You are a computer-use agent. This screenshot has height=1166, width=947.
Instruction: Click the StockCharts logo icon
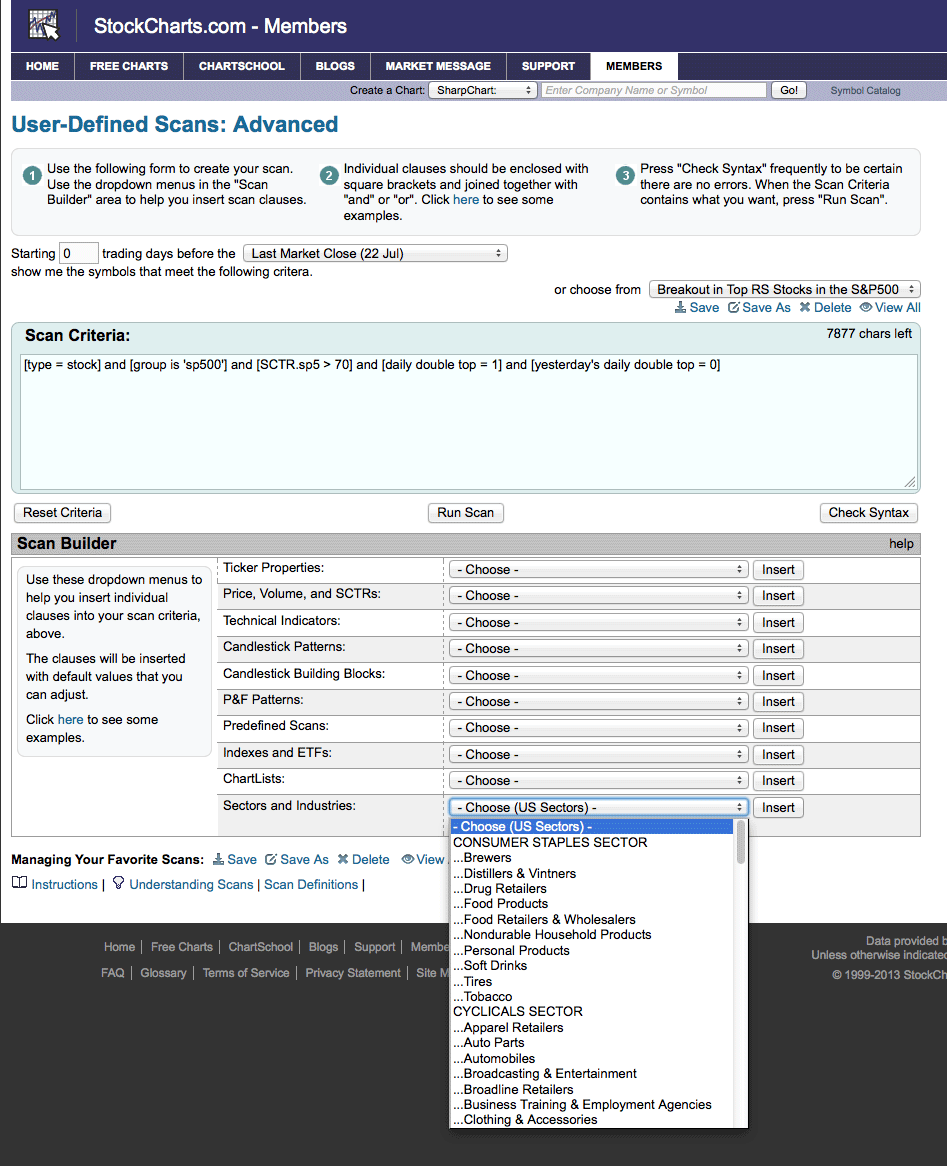tap(43, 25)
